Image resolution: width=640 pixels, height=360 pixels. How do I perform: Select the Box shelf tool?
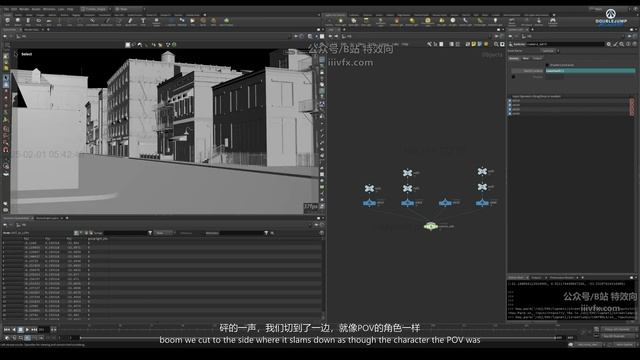point(7,21)
